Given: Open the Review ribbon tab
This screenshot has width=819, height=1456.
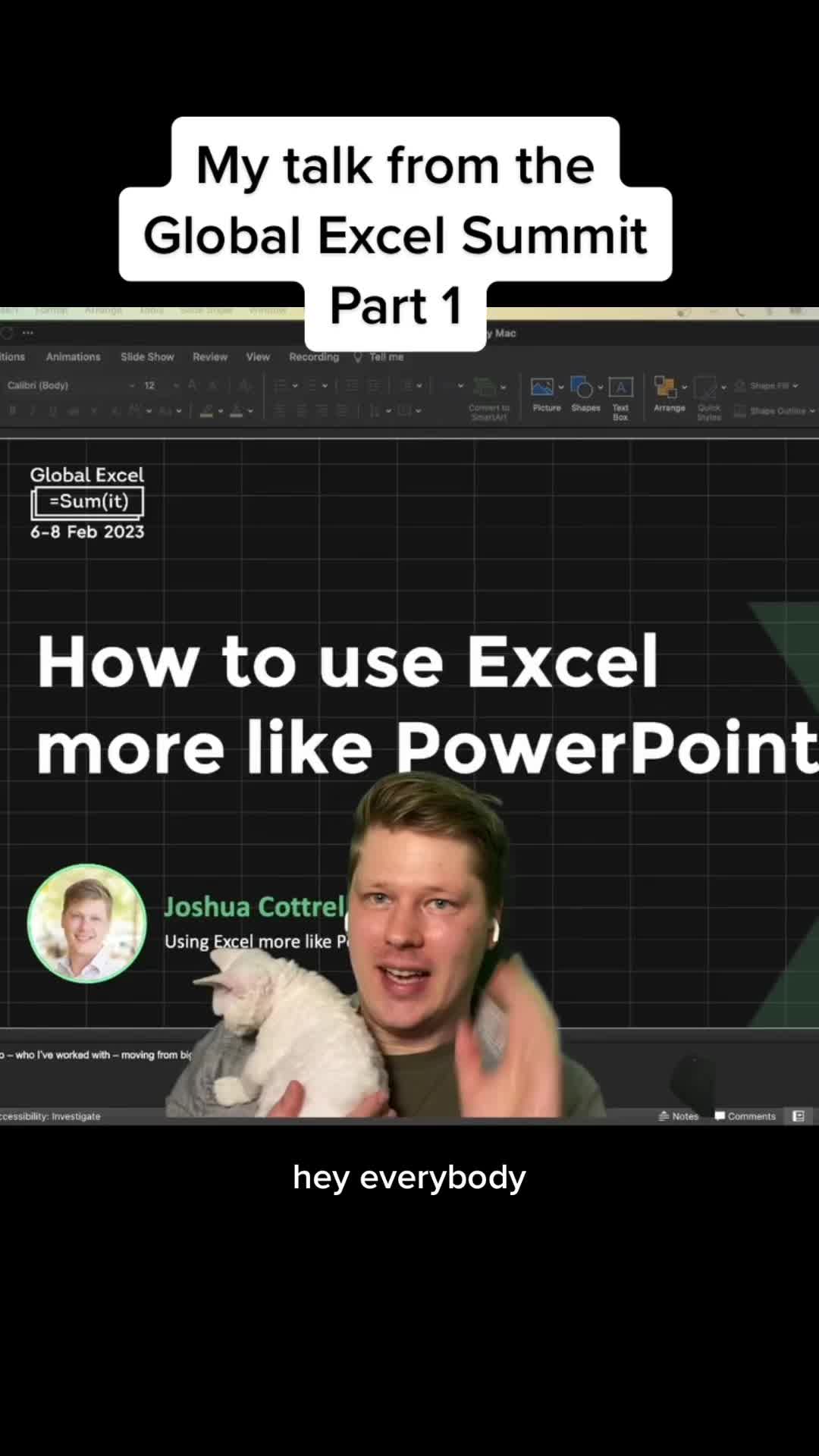Looking at the screenshot, I should coord(210,356).
